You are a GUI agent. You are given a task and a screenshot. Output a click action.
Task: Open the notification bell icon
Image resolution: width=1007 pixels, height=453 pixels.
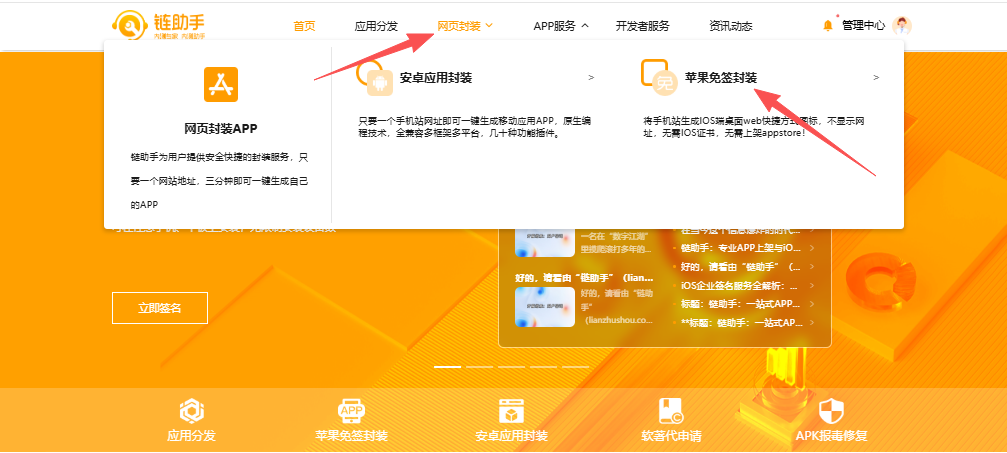pyautogui.click(x=827, y=26)
